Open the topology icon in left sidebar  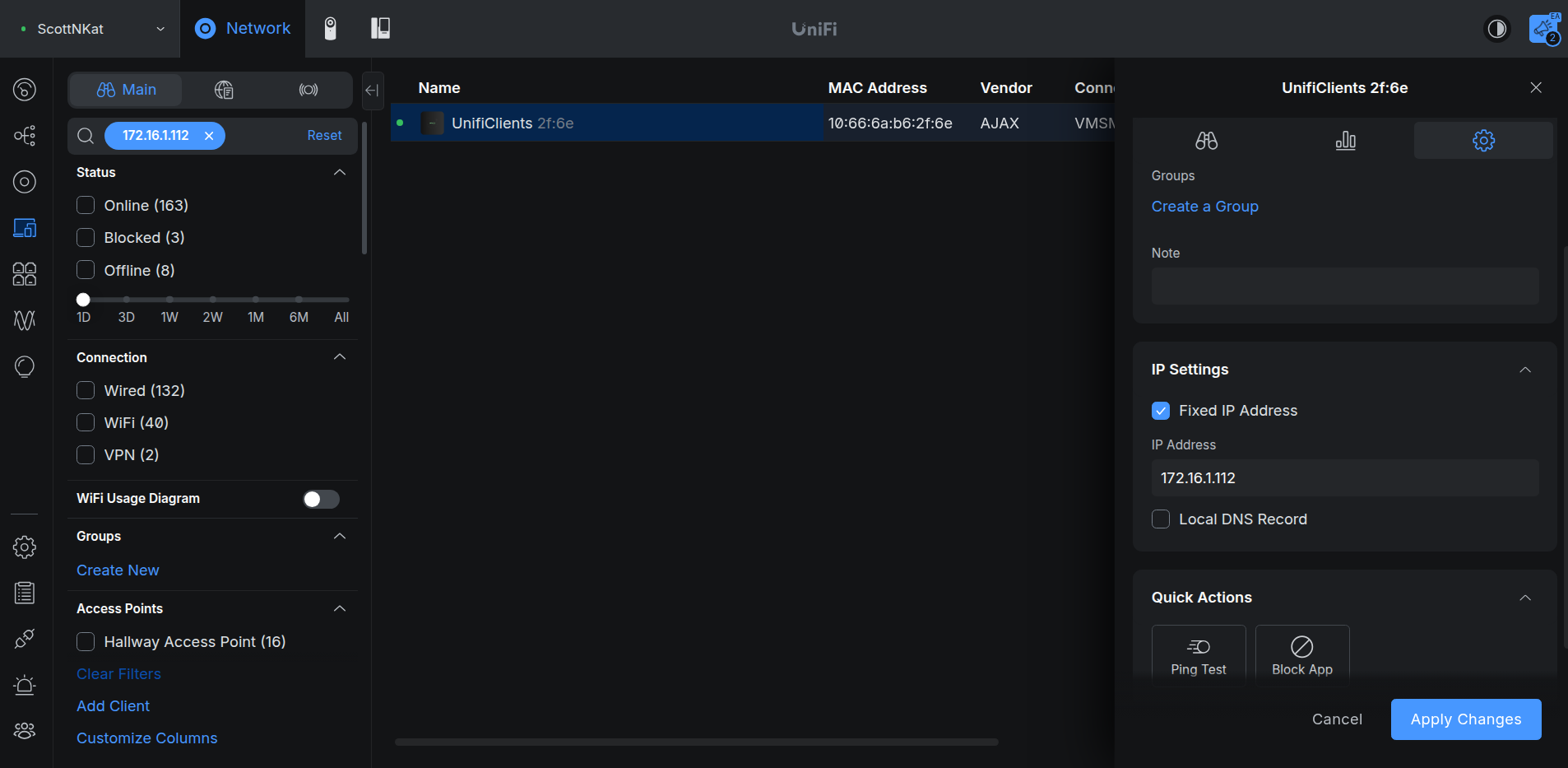pos(25,135)
